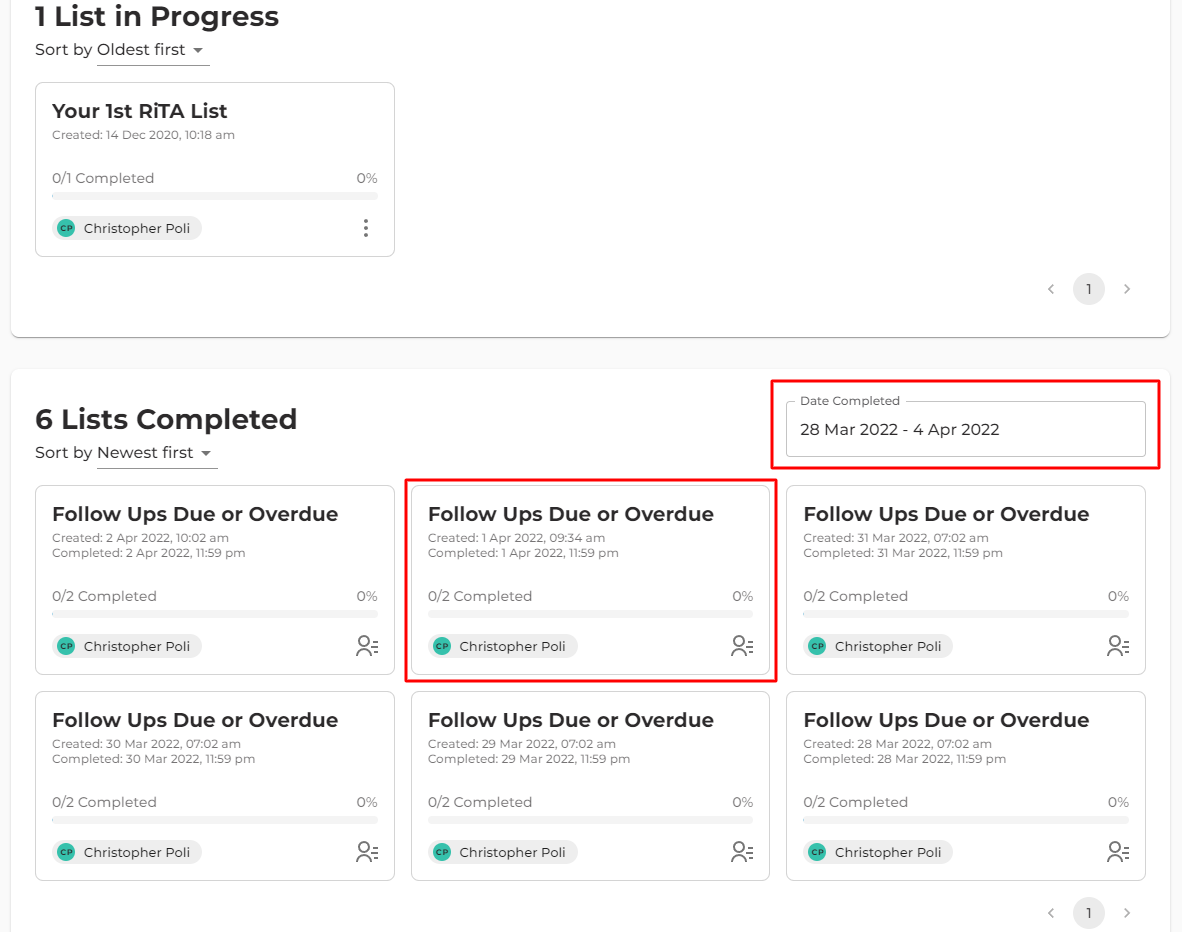Open the Your 1st RiTA List card title
The image size is (1182, 932).
point(140,111)
